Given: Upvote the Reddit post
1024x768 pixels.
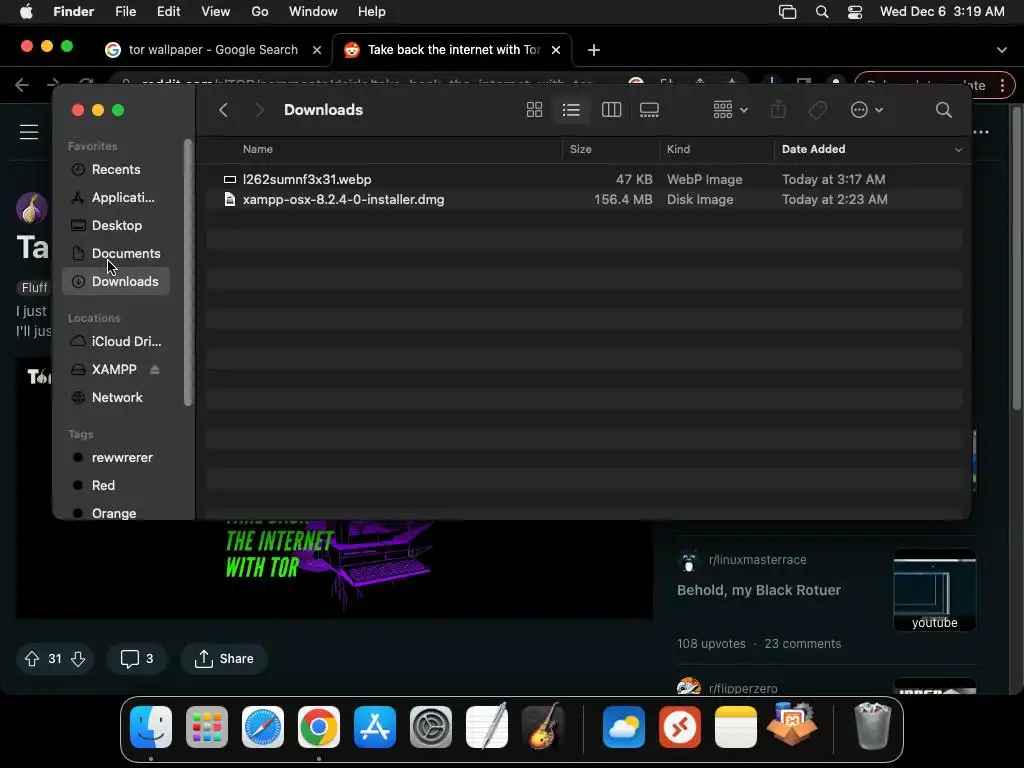Looking at the screenshot, I should 32,659.
